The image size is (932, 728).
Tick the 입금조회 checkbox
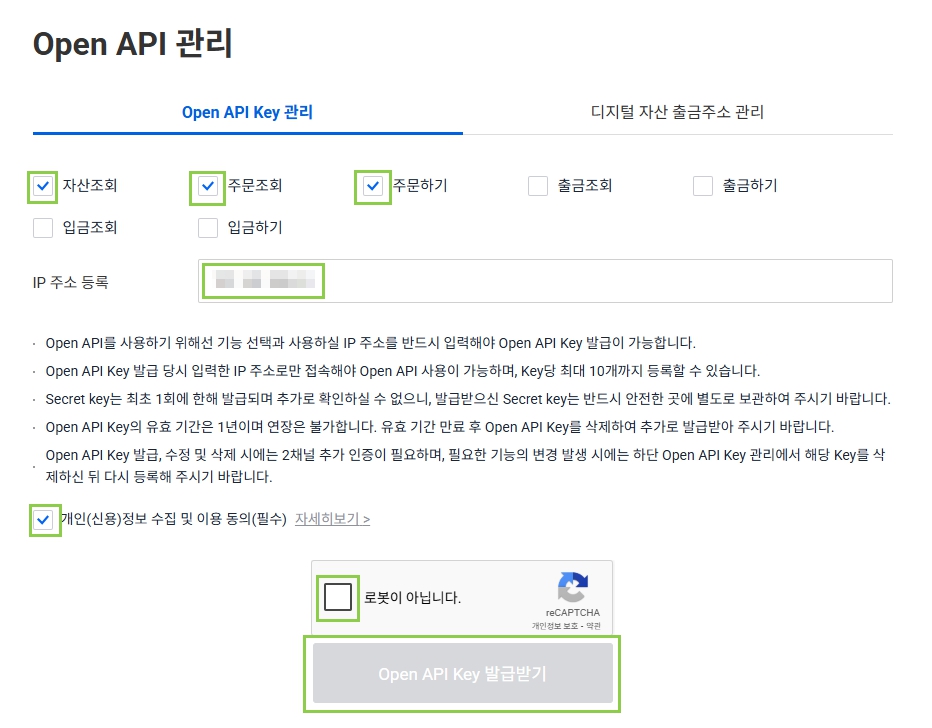pos(43,228)
